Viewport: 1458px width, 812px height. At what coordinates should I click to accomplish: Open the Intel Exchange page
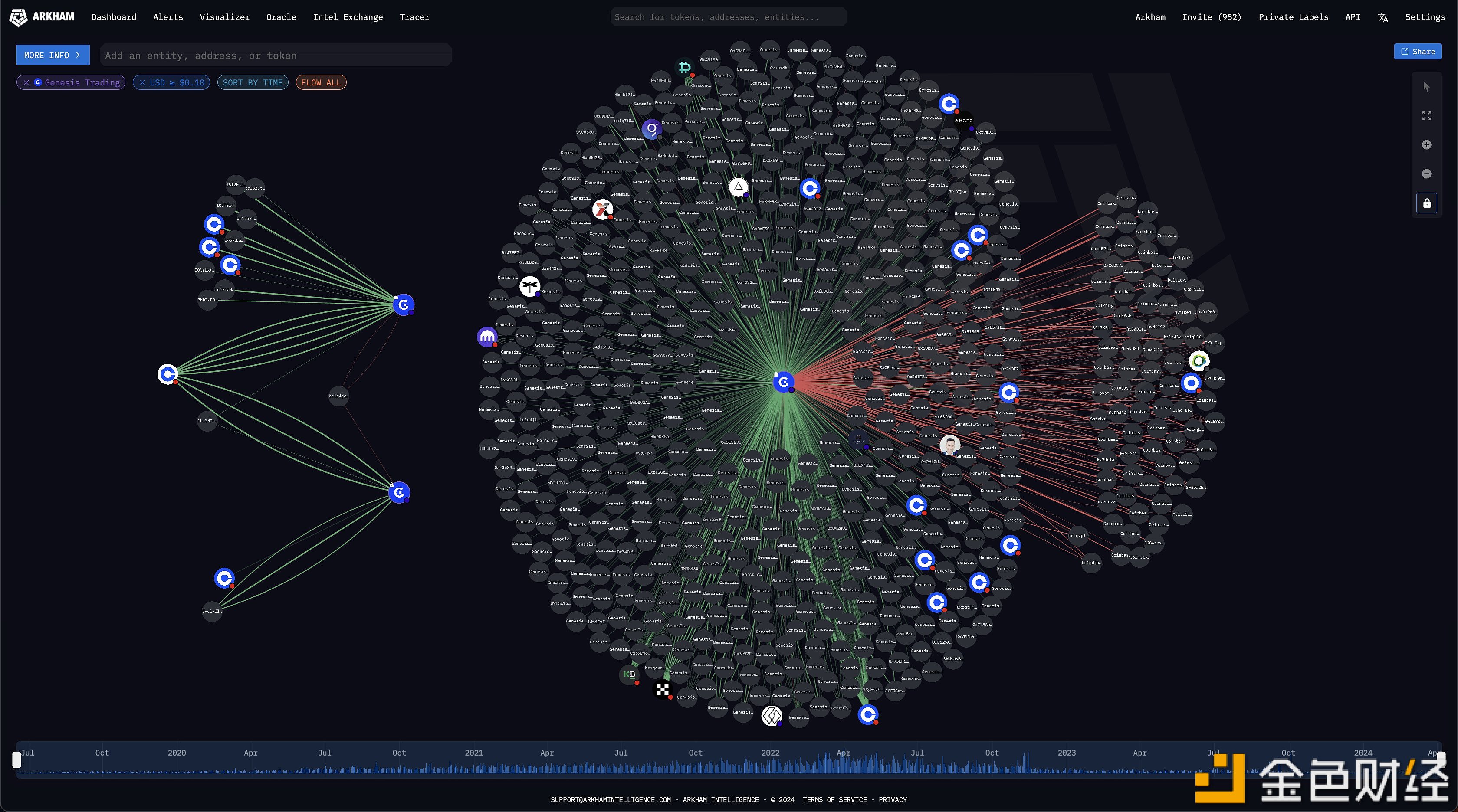pyautogui.click(x=348, y=17)
